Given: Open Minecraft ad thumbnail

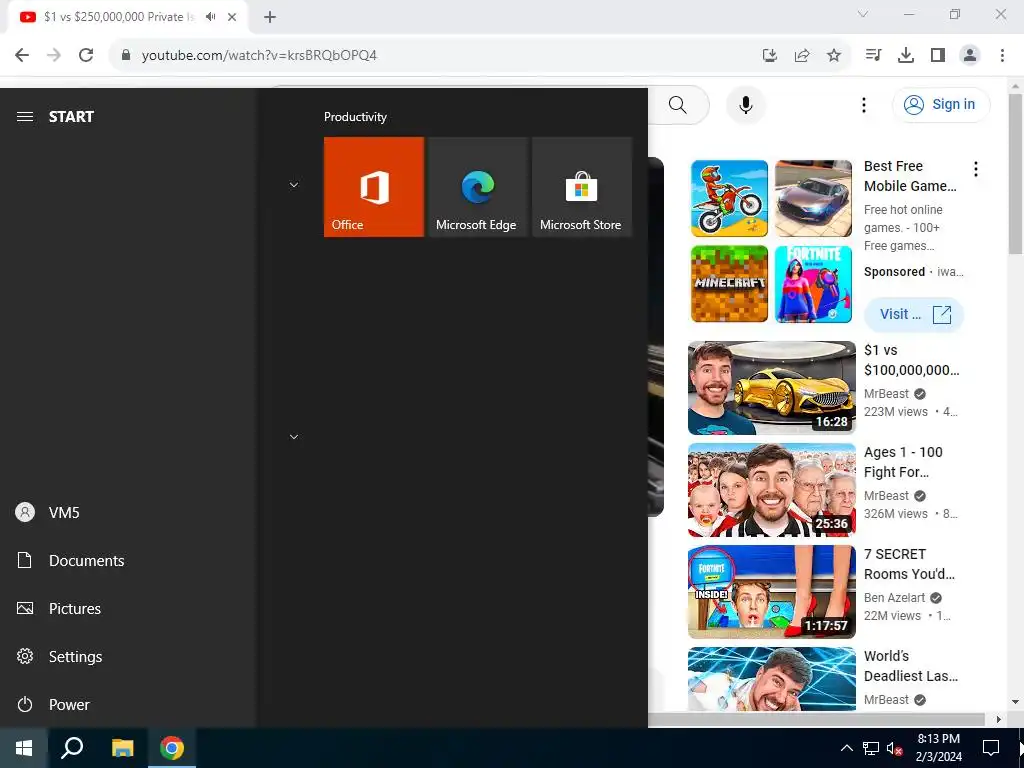Looking at the screenshot, I should [x=729, y=283].
